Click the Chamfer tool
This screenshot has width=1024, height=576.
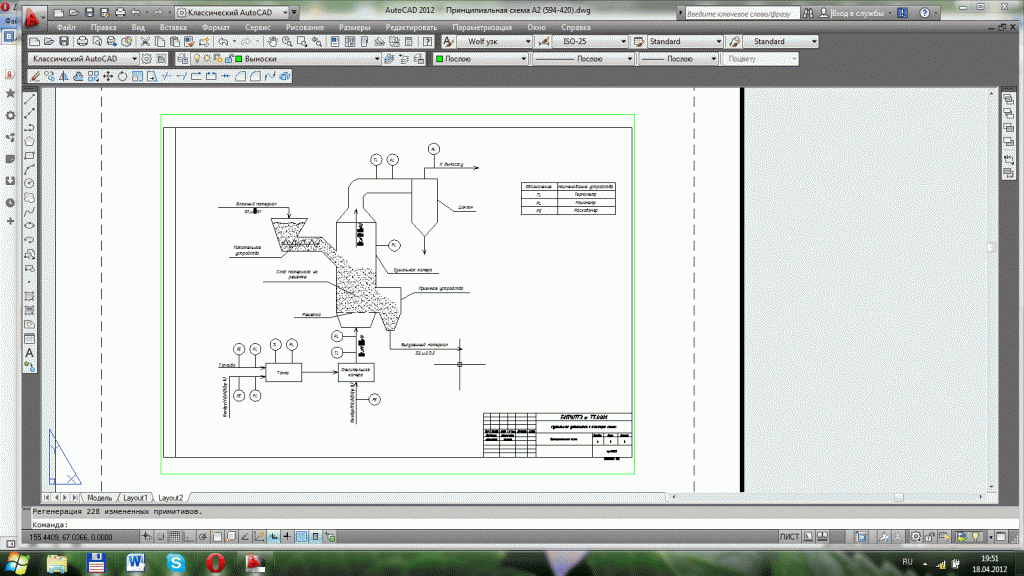pyautogui.click(x=240, y=76)
